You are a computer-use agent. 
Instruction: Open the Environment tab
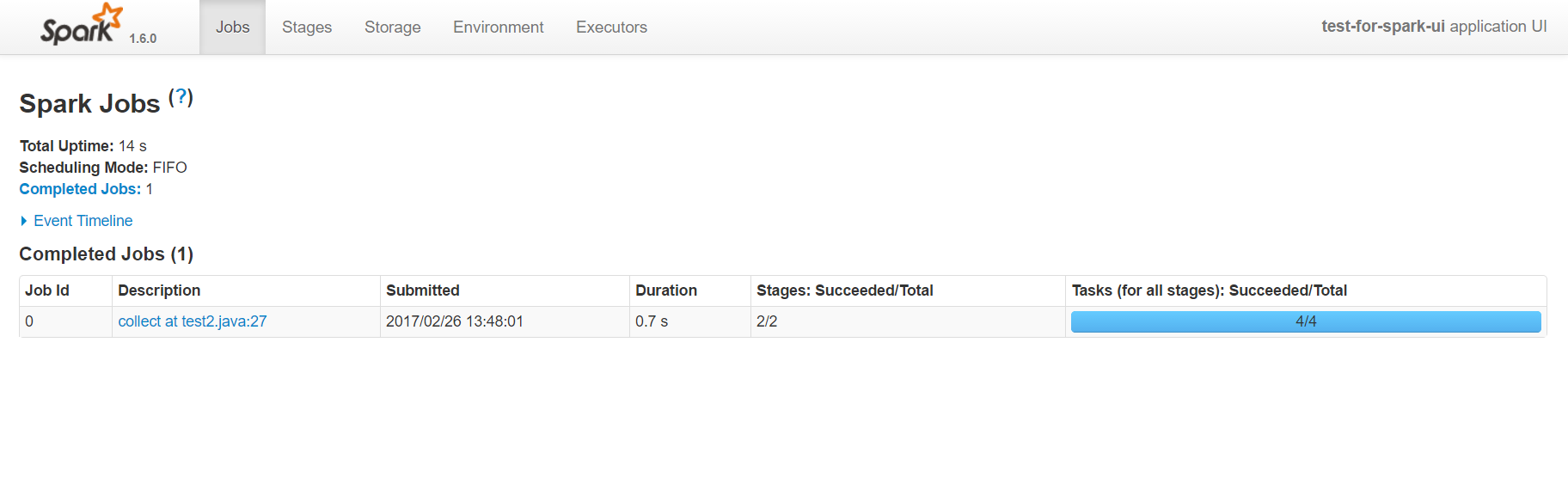click(x=498, y=28)
